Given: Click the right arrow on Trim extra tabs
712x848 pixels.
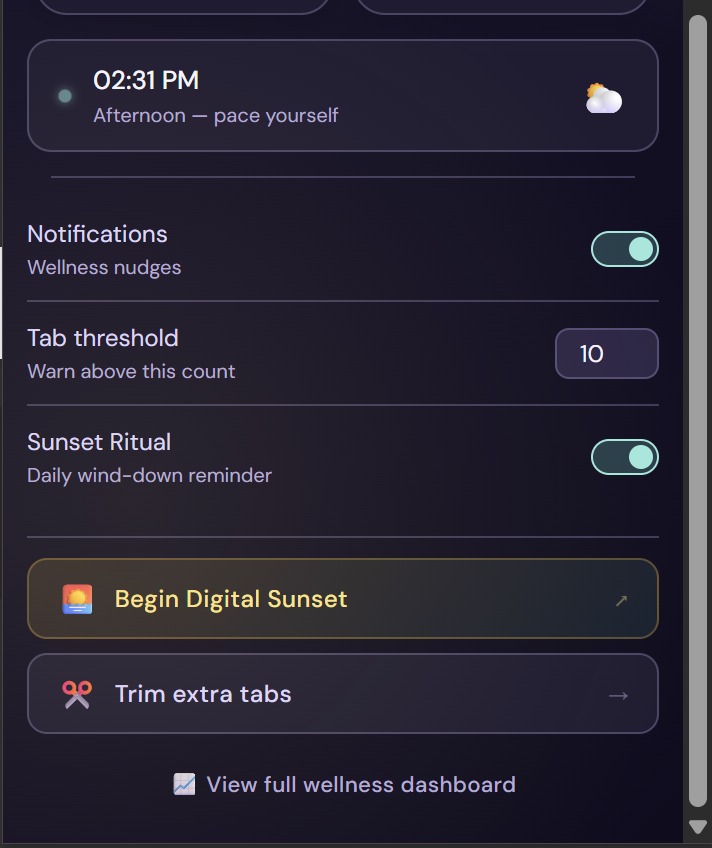Looking at the screenshot, I should click(x=618, y=695).
